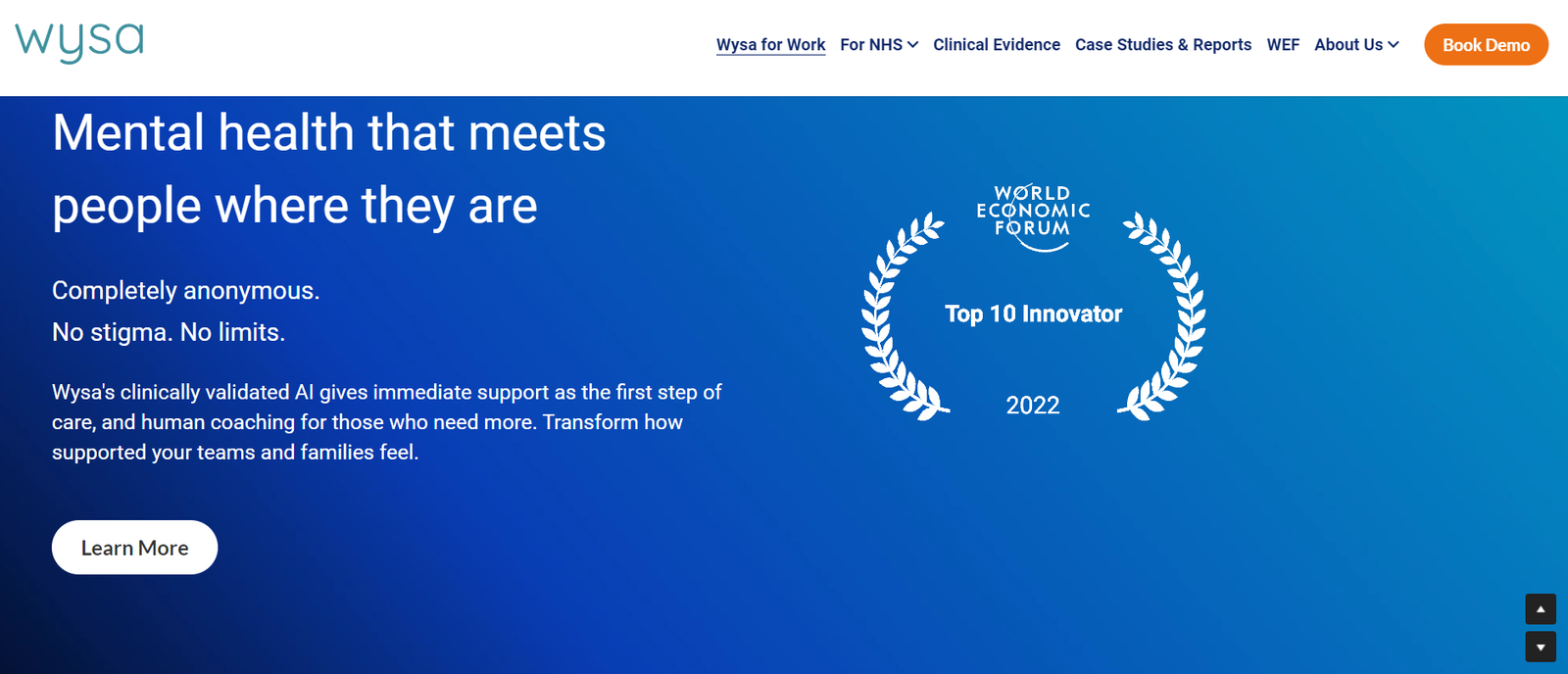The image size is (1568, 674).
Task: Go to Clinical Evidence
Action: click(x=996, y=45)
